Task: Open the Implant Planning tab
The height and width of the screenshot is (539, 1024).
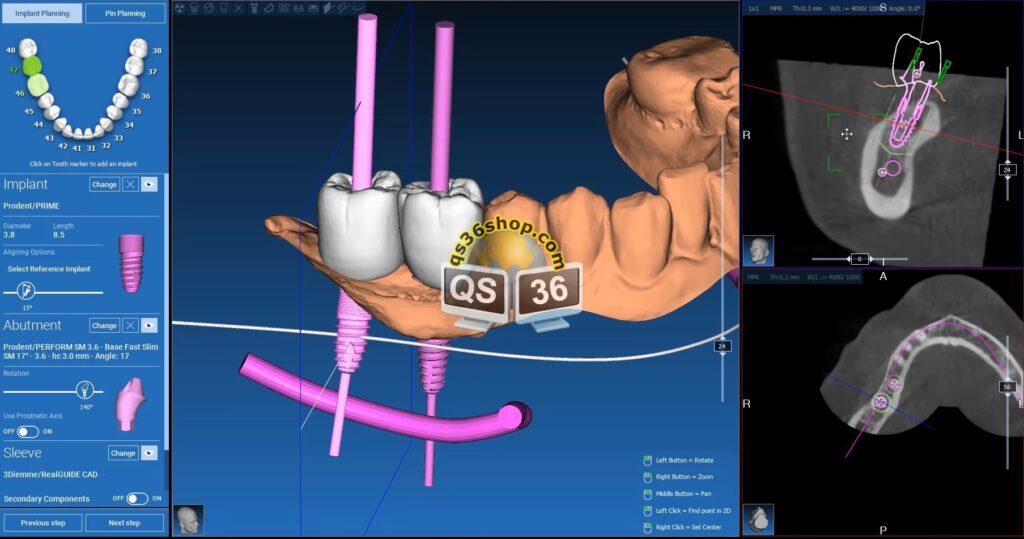Action: pyautogui.click(x=41, y=14)
